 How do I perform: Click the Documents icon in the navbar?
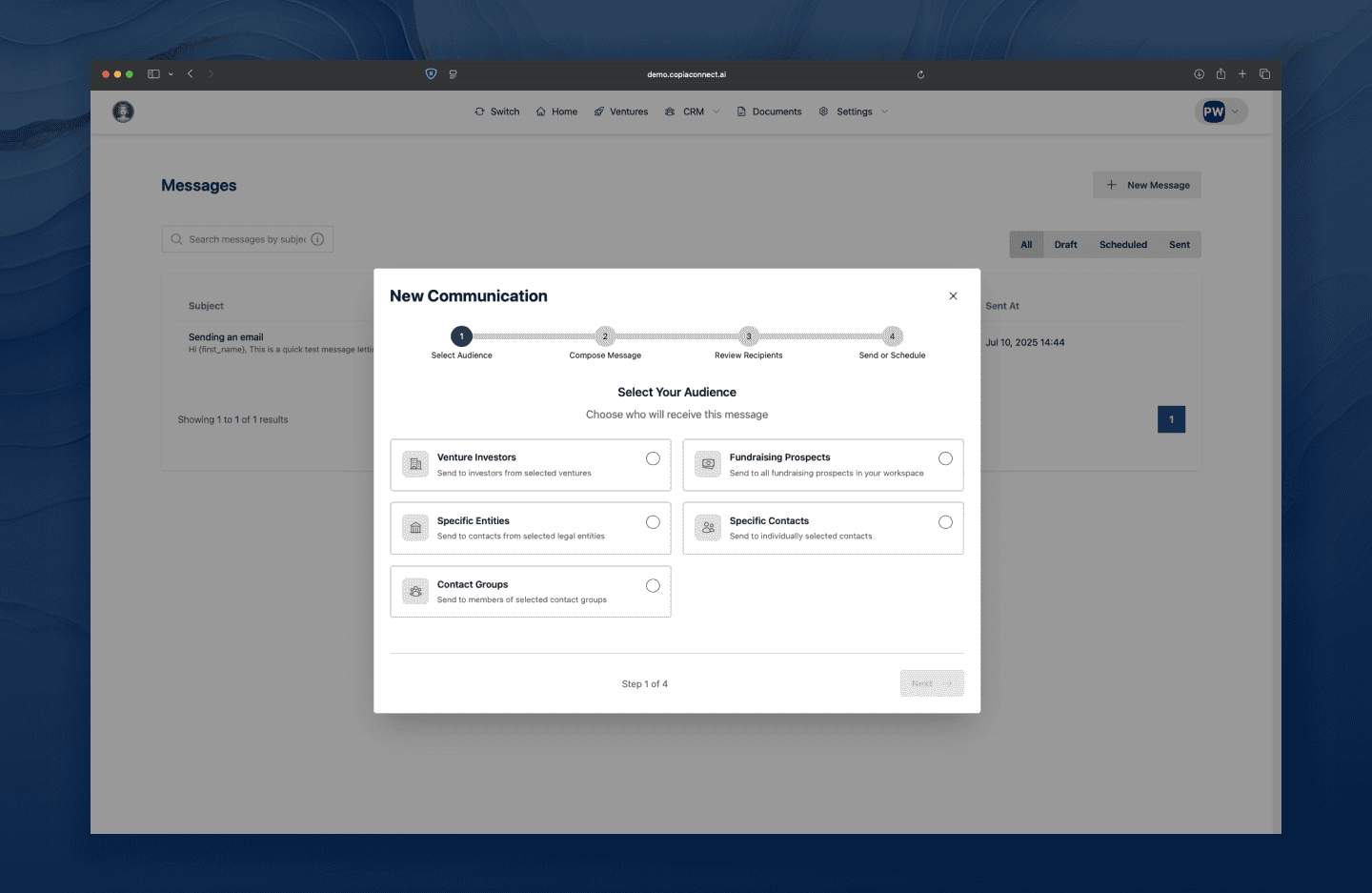(x=741, y=112)
